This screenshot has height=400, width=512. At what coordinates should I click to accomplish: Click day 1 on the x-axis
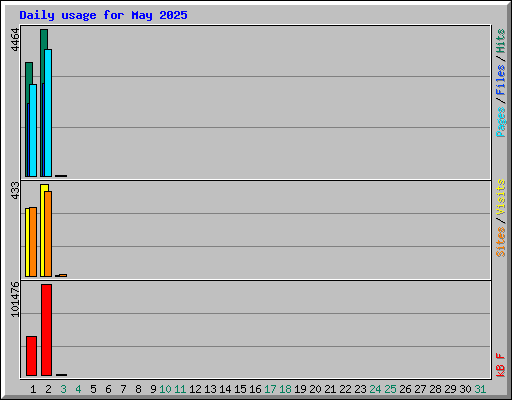tap(33, 389)
